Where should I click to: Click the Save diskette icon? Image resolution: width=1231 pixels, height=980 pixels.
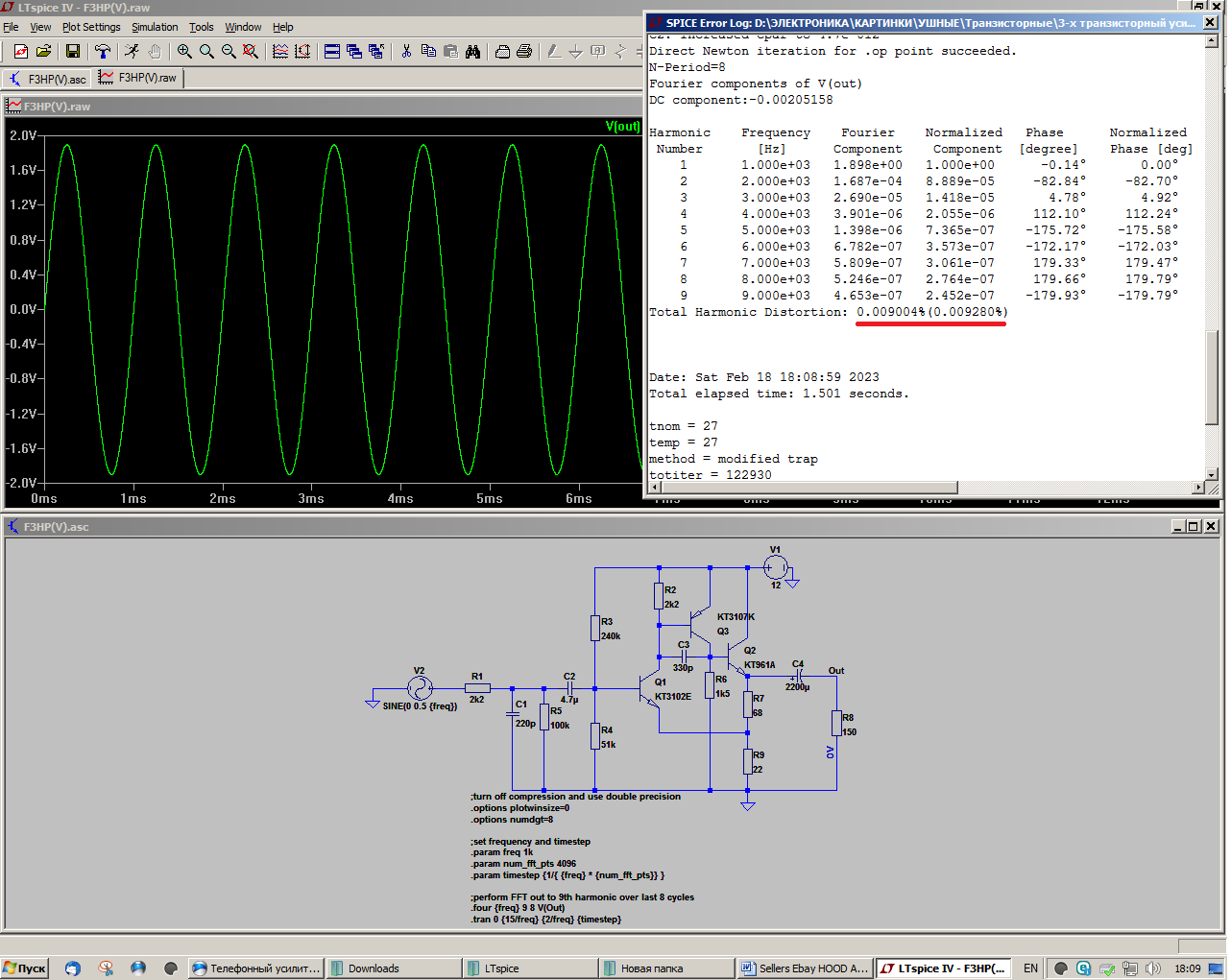73,52
